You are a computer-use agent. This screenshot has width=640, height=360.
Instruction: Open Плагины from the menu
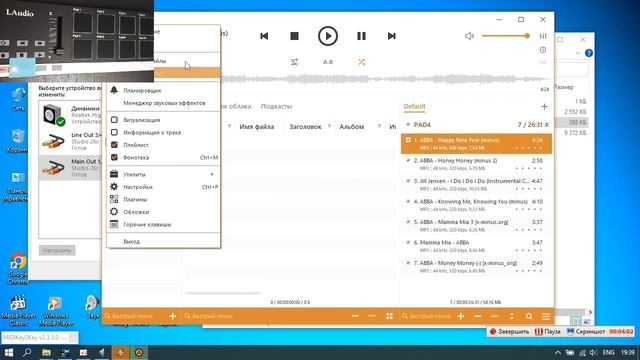click(x=163, y=200)
